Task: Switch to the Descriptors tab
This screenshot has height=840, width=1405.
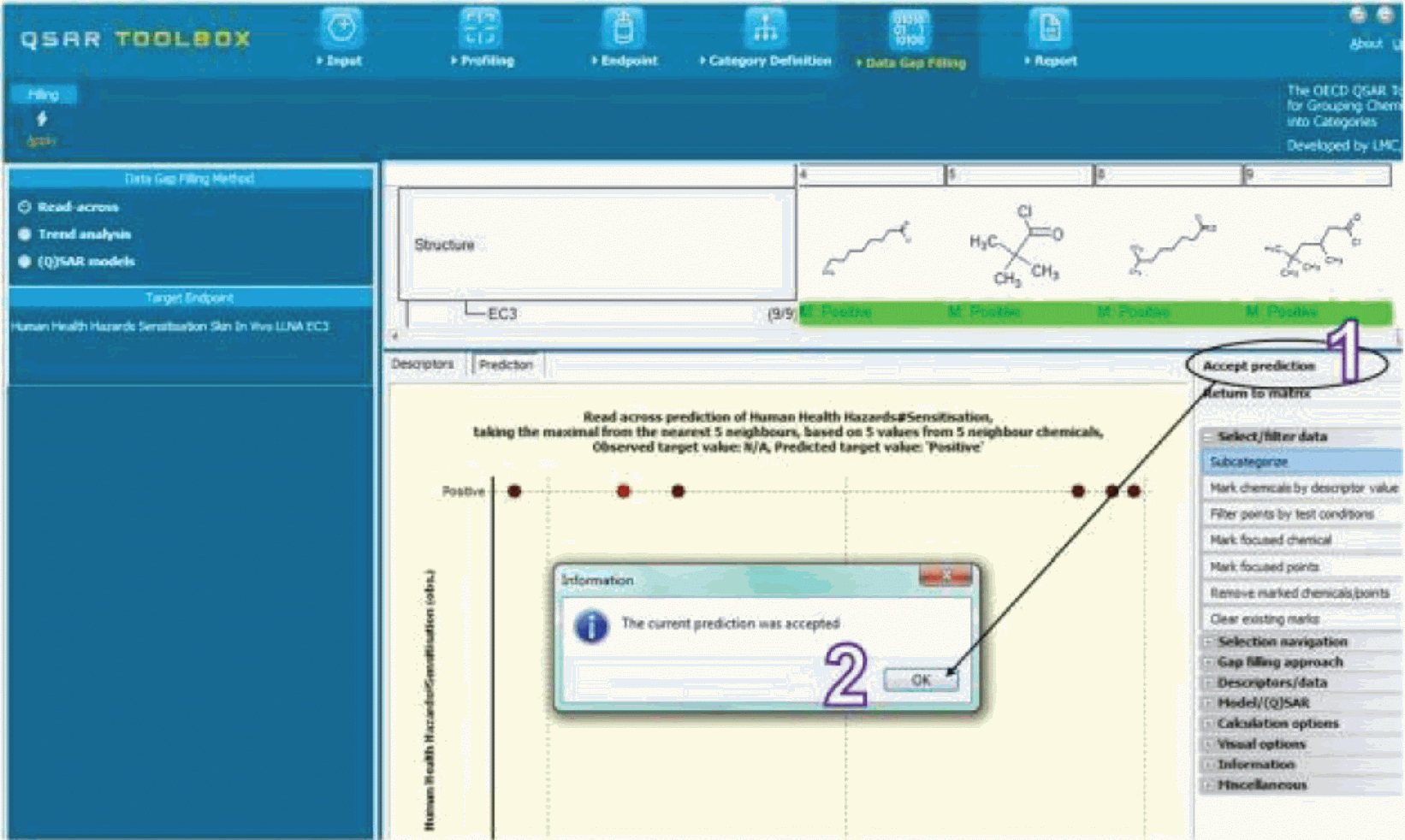Action: tap(423, 364)
